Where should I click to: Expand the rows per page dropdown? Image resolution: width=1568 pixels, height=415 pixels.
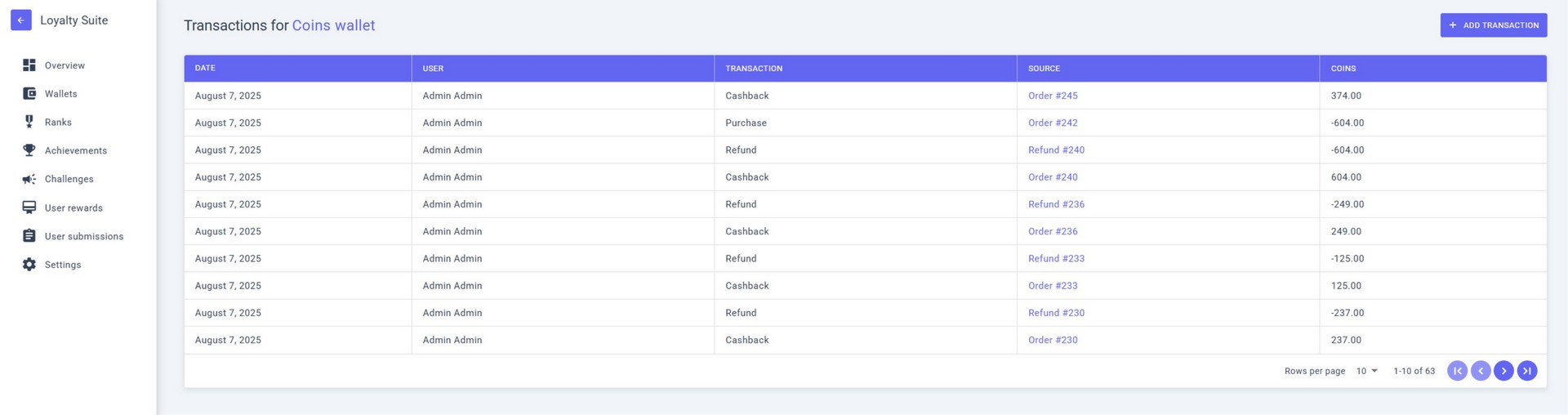click(x=1367, y=371)
